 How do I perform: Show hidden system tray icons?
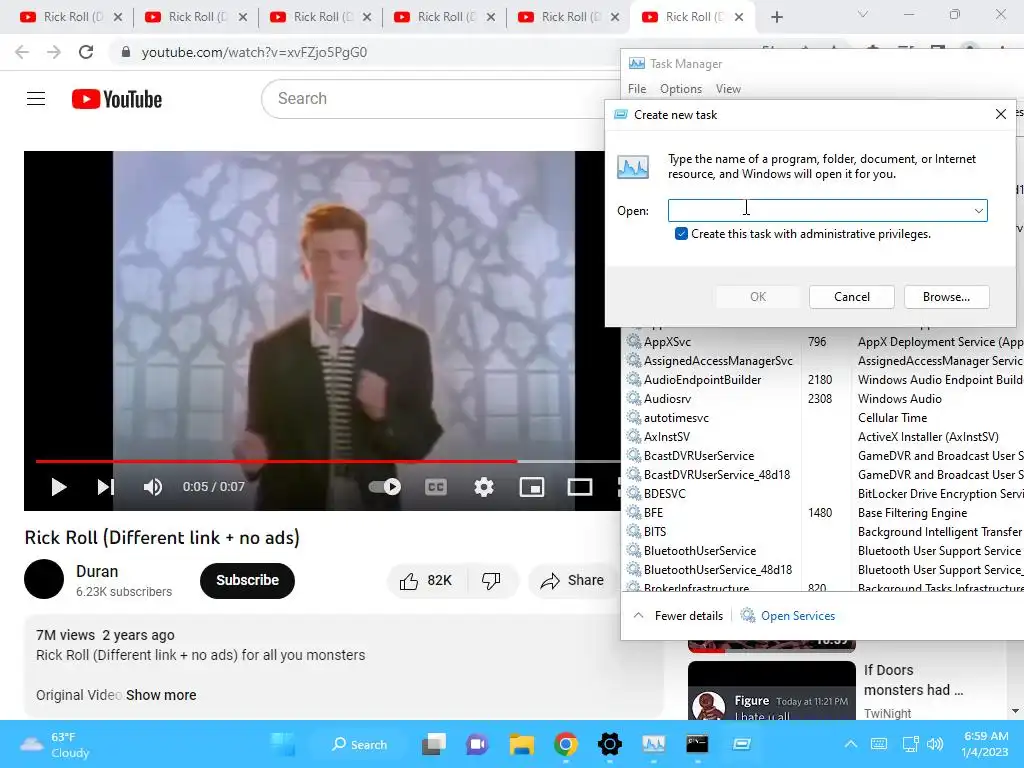850,744
